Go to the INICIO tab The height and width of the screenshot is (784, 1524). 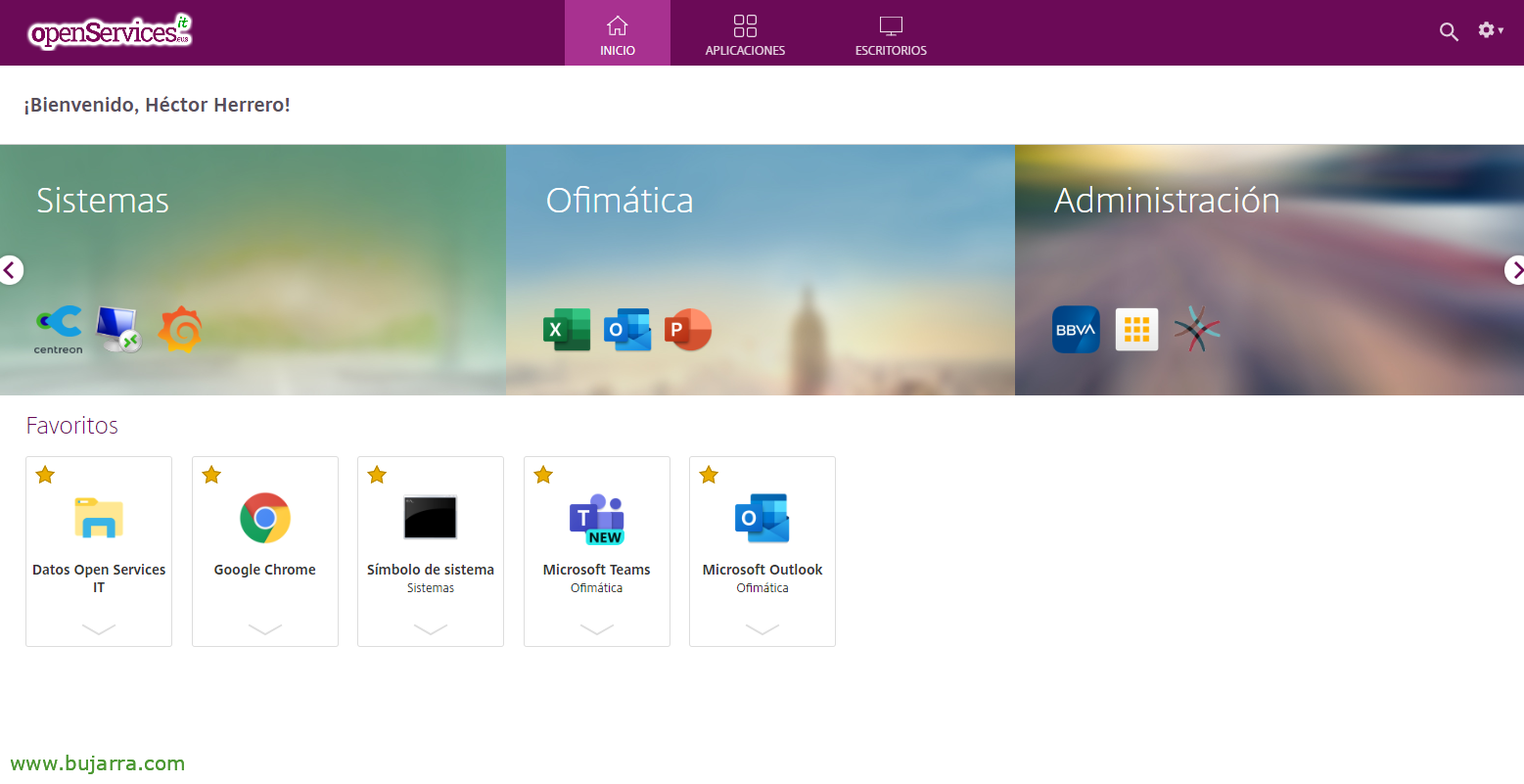coord(618,33)
